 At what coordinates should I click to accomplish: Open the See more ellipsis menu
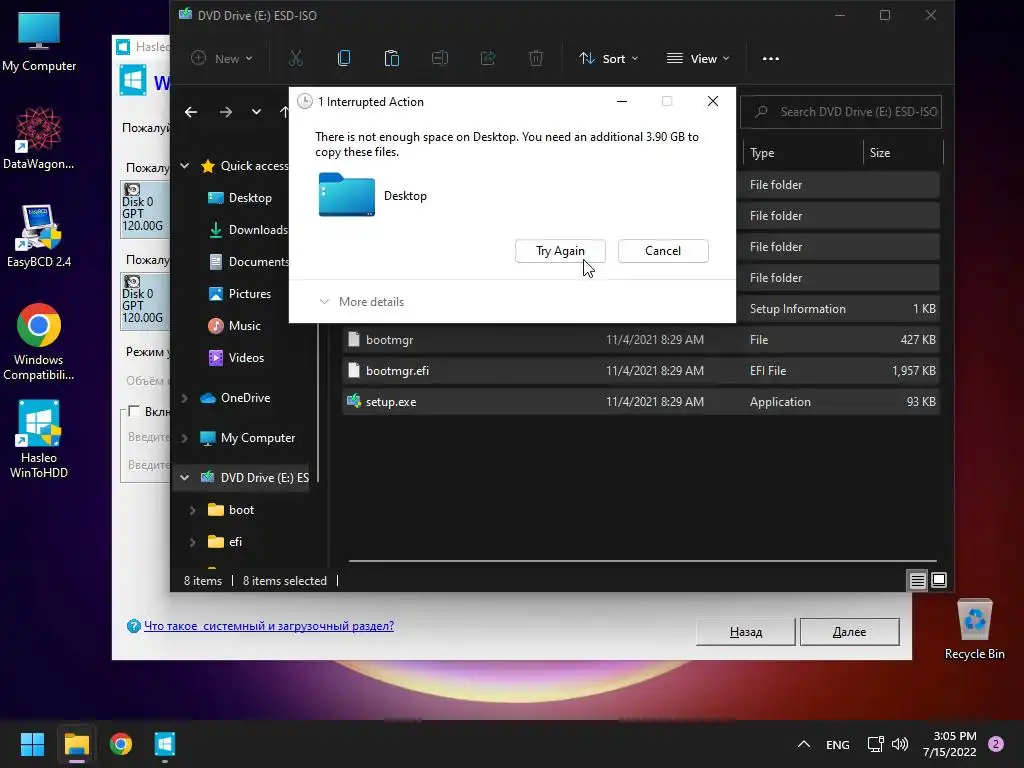pos(771,59)
